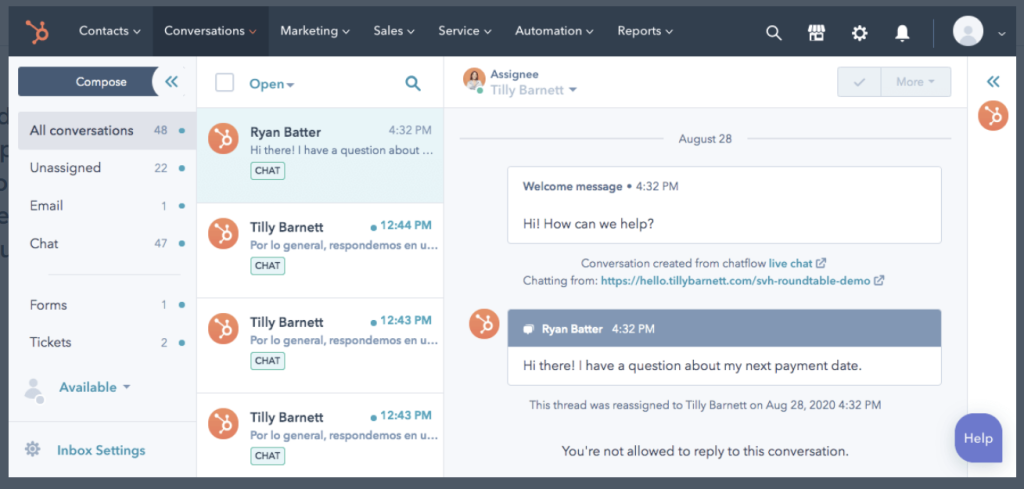This screenshot has width=1024, height=489.
Task: Change the Available status dropdown
Action: tap(95, 387)
